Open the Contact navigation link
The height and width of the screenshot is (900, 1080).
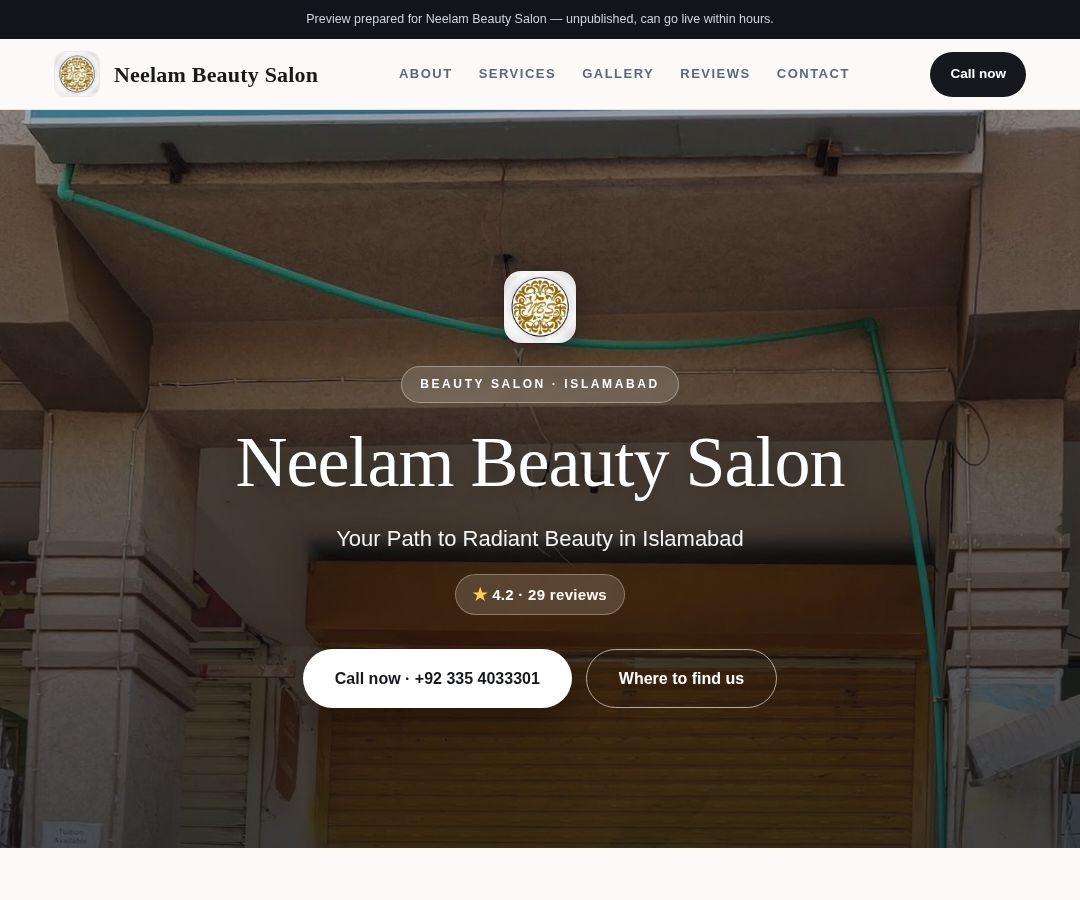coord(813,74)
